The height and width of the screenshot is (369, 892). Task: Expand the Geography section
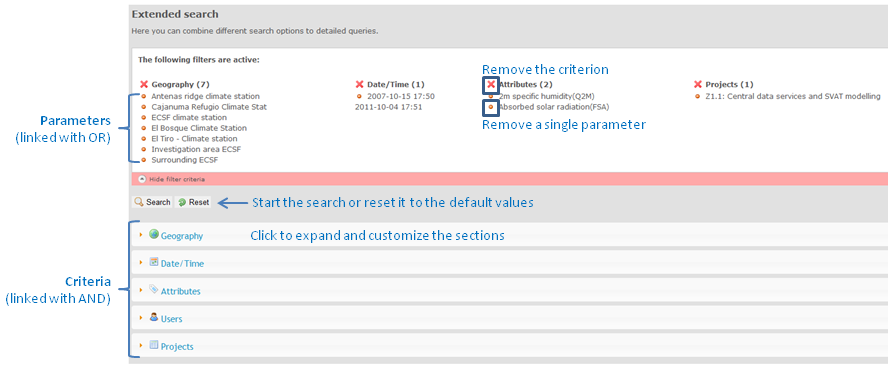tap(181, 235)
